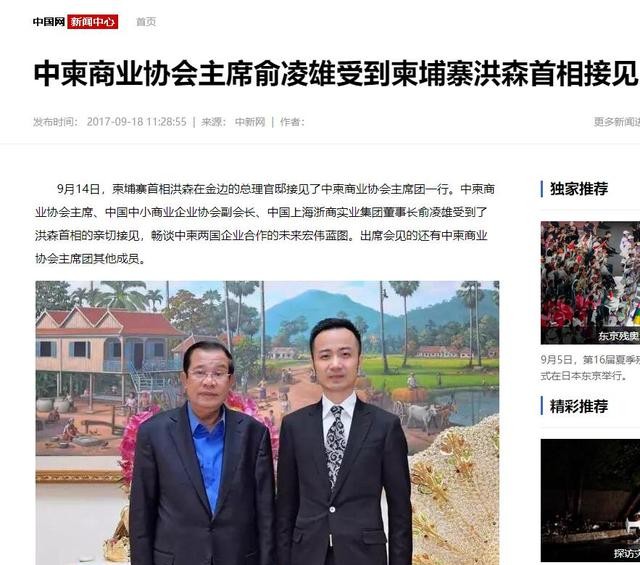Click the 独家推荐 section heading
Viewport: 640px width, 565px height.
[x=579, y=189]
